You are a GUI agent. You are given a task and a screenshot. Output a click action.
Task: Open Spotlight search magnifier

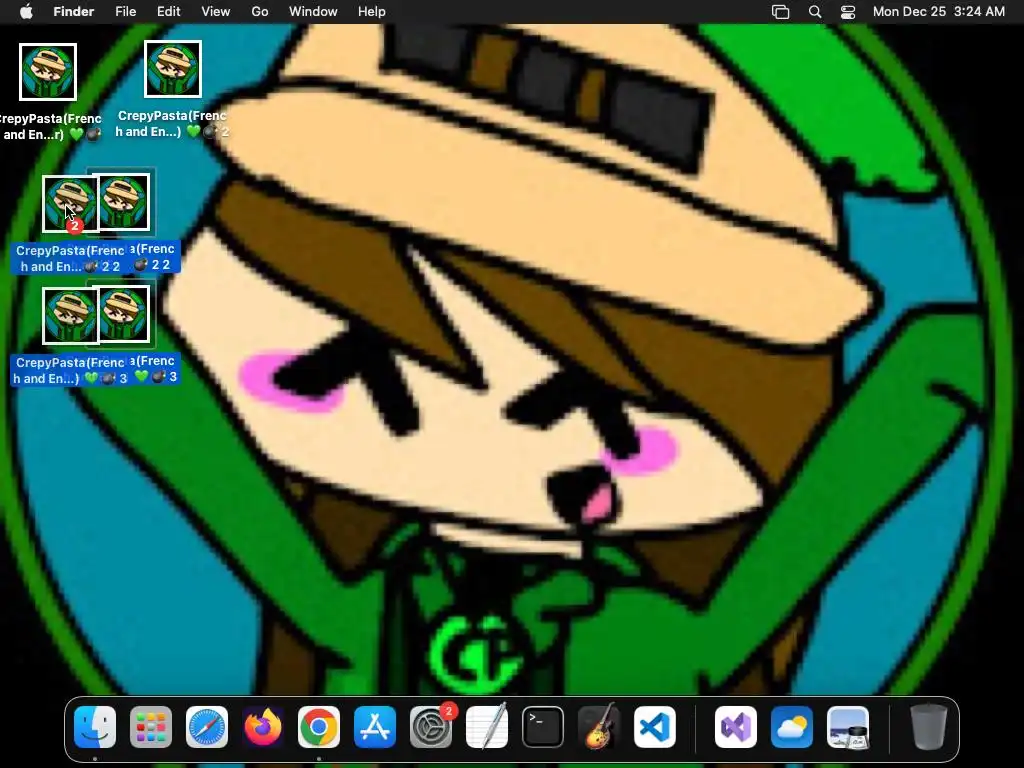click(815, 12)
